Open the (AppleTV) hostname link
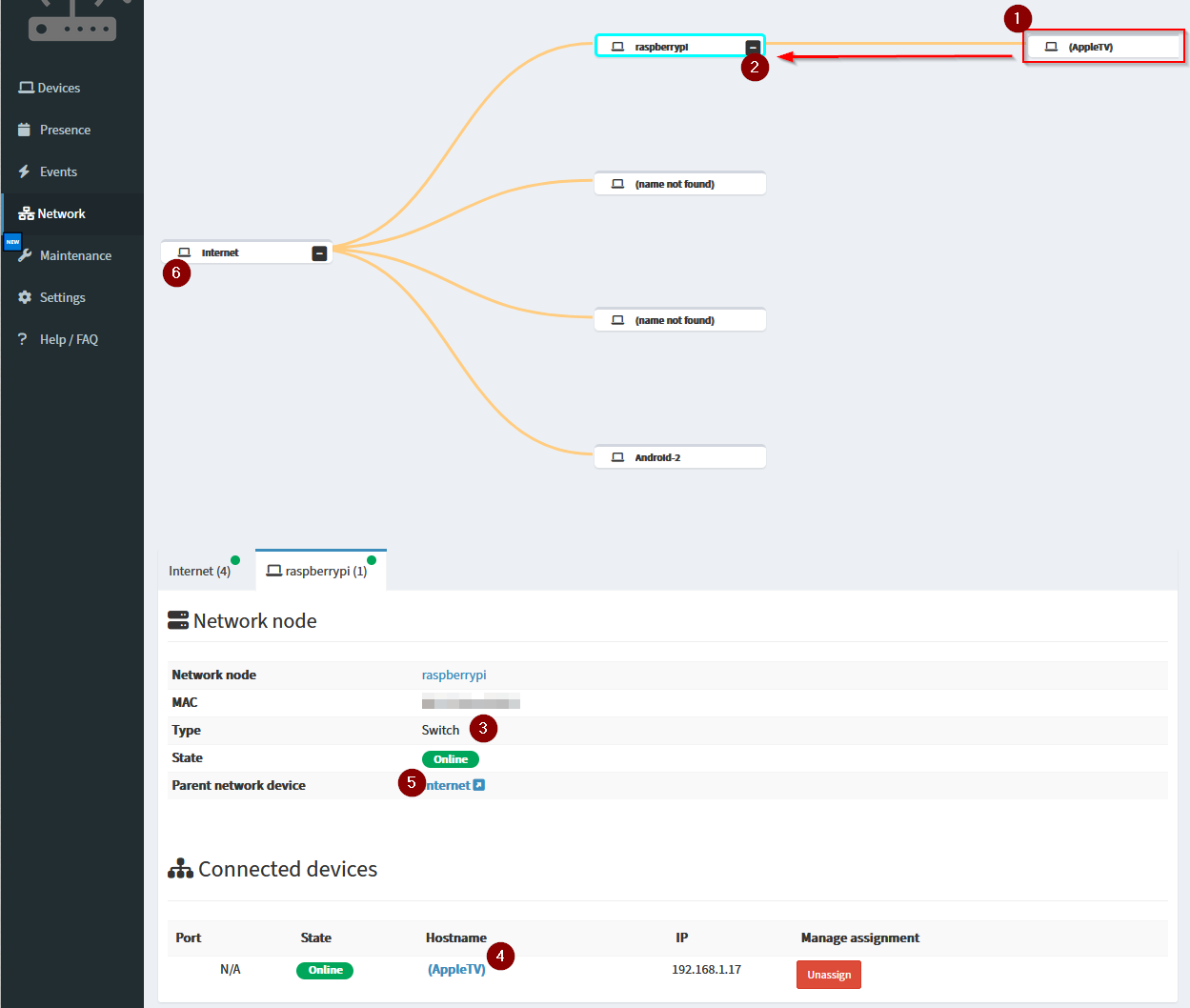 pos(456,969)
